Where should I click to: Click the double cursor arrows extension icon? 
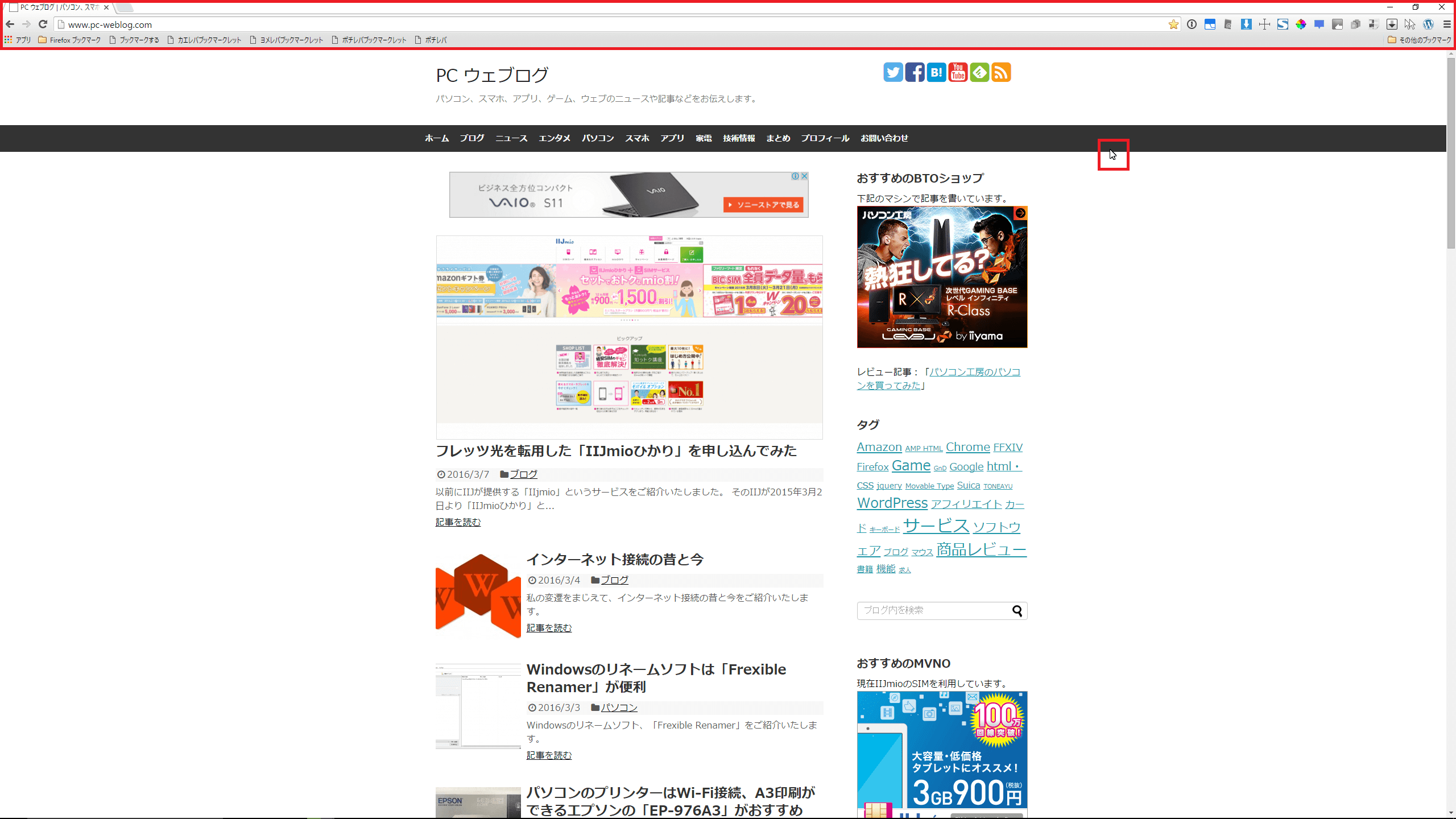[x=1410, y=24]
